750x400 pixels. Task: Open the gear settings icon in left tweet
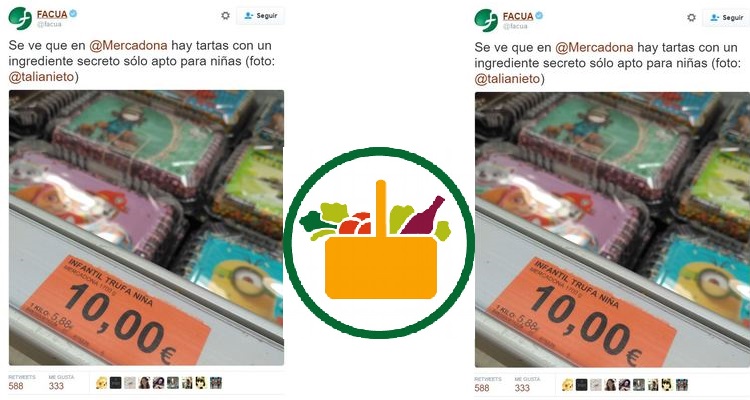225,16
